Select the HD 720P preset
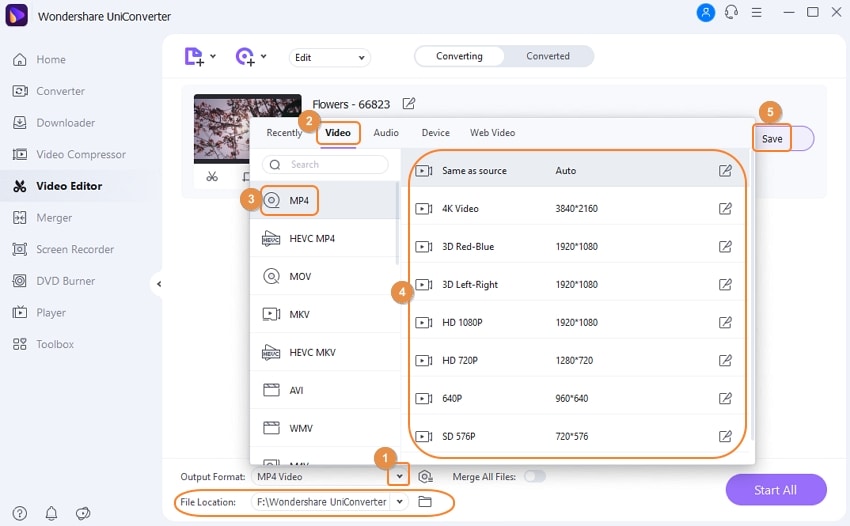 point(577,361)
